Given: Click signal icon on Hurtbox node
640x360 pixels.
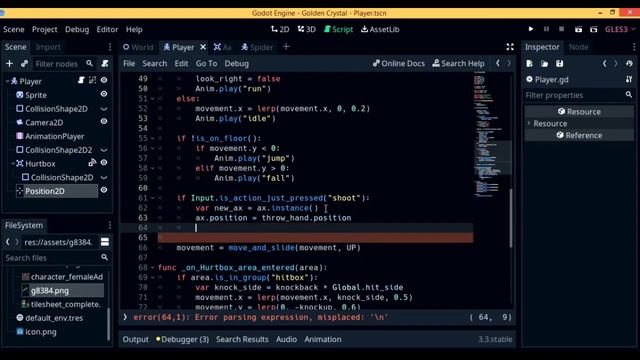Looking at the screenshot, I should 92,163.
